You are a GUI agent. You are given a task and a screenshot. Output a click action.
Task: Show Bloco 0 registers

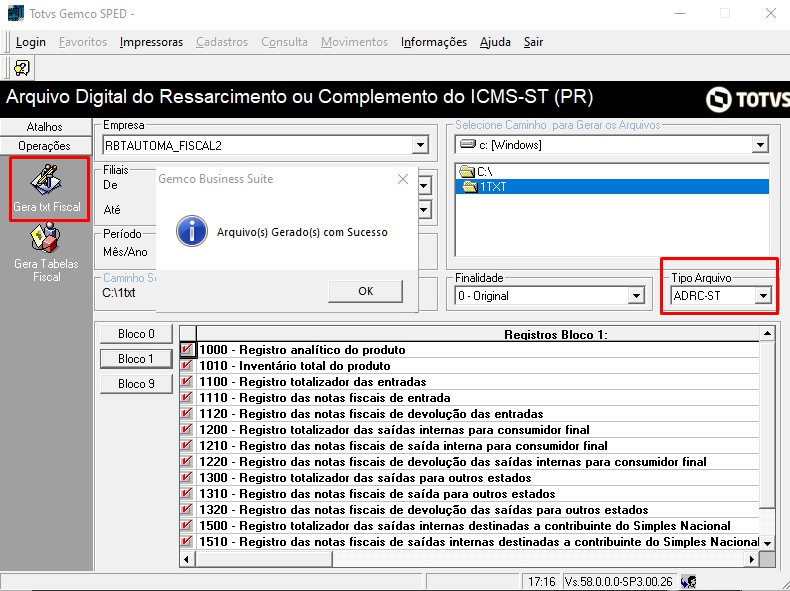pyautogui.click(x=136, y=334)
